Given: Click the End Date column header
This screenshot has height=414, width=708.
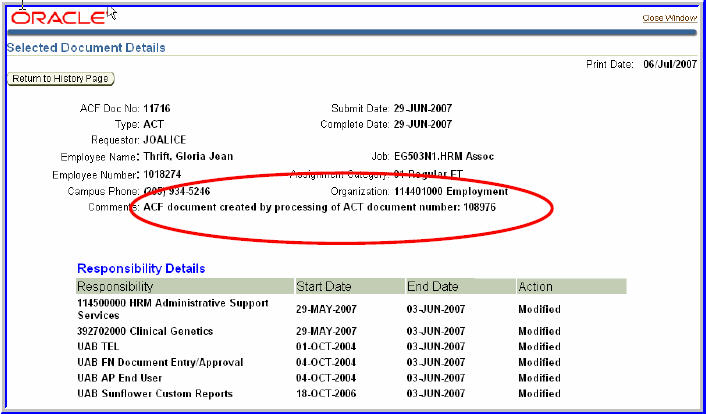Looking at the screenshot, I should coord(432,287).
